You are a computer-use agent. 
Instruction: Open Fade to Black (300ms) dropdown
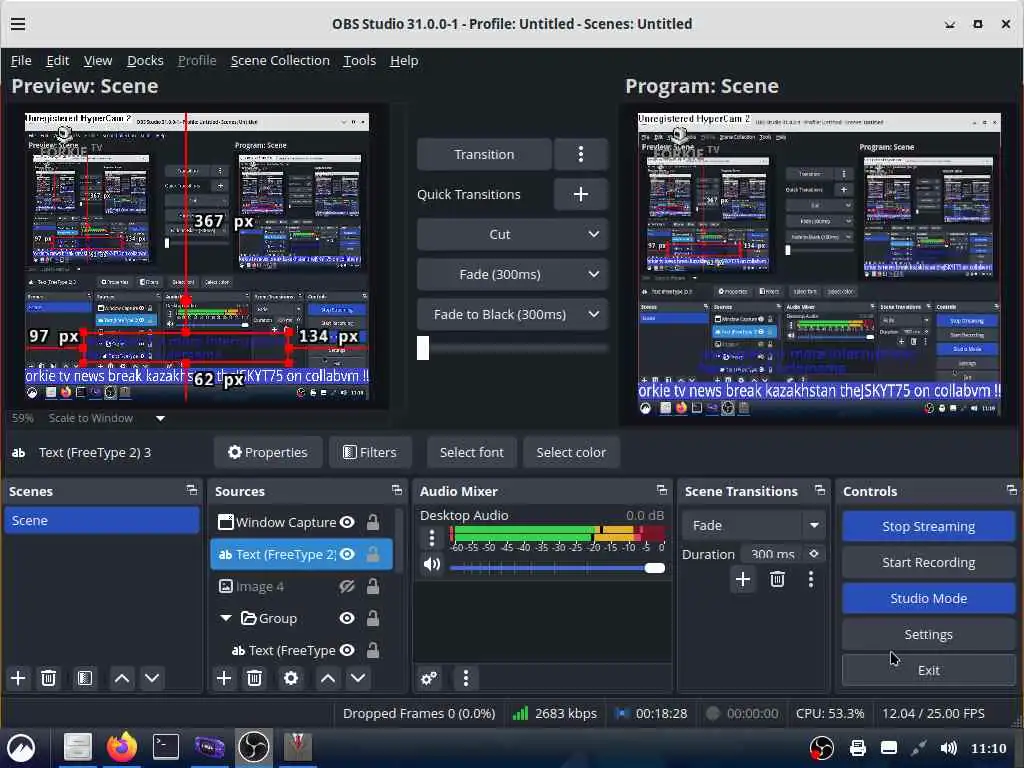coord(513,314)
